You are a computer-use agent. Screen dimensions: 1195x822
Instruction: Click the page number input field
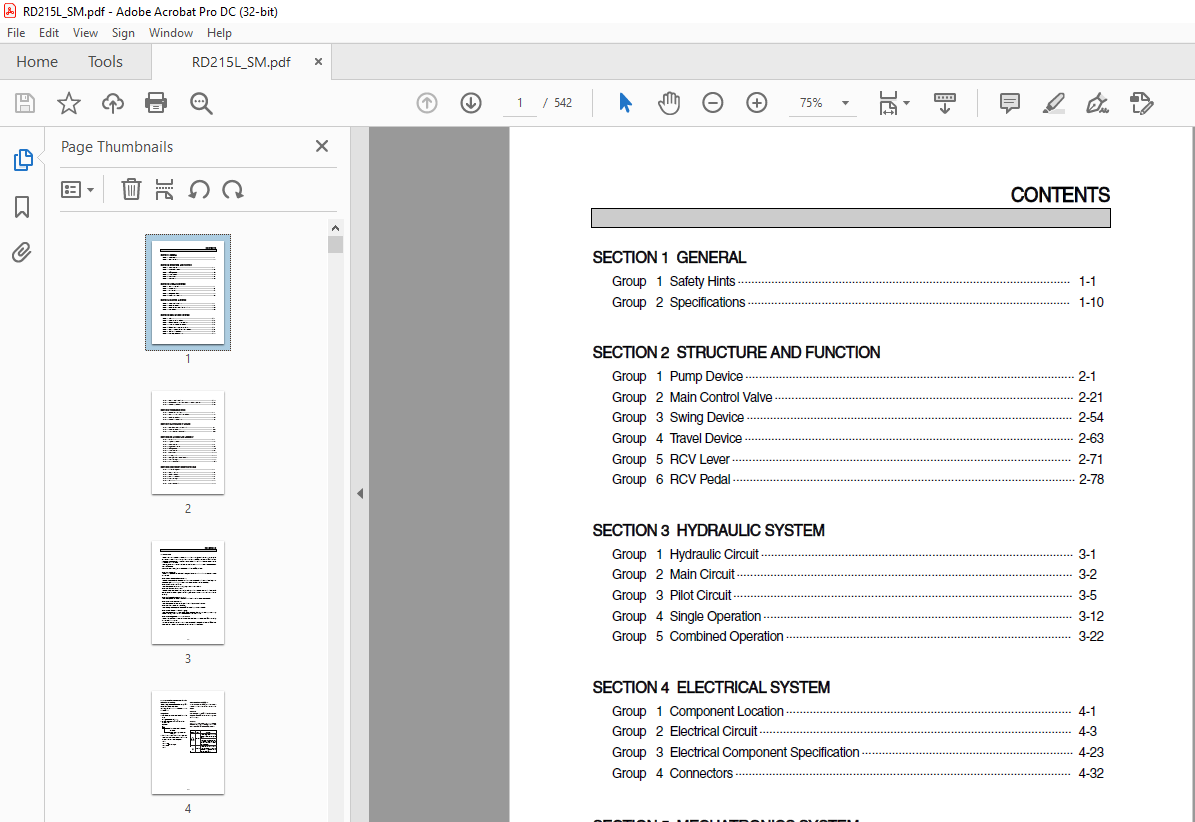520,103
